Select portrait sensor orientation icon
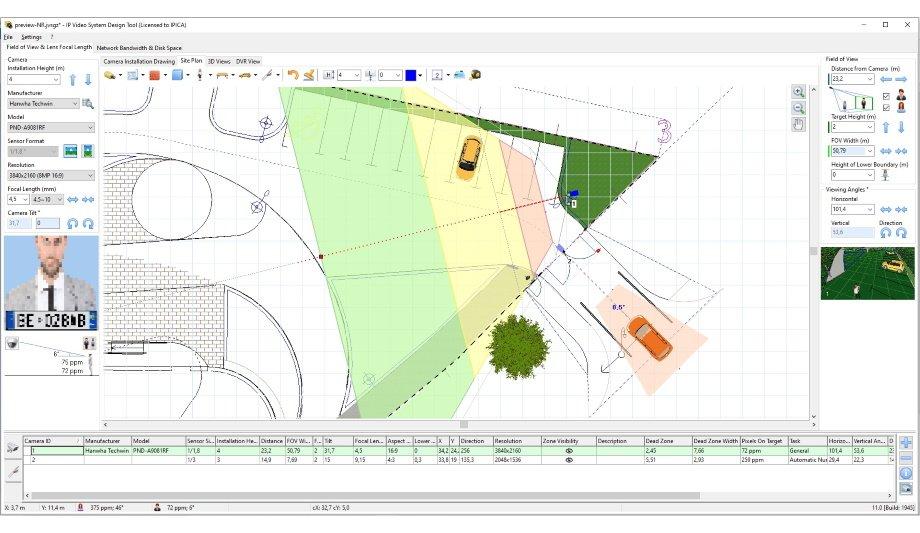Image resolution: width=920 pixels, height=533 pixels. (88, 151)
